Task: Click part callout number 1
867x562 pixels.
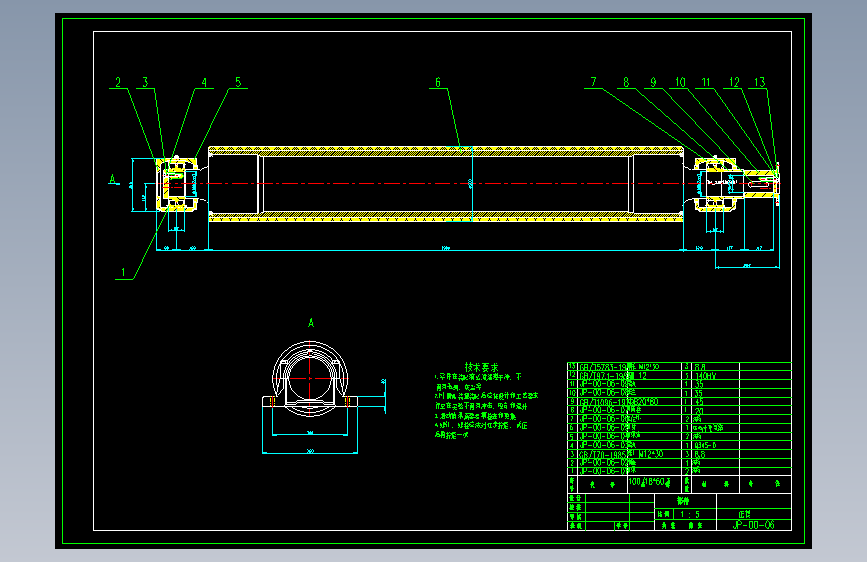Action: tap(123, 272)
